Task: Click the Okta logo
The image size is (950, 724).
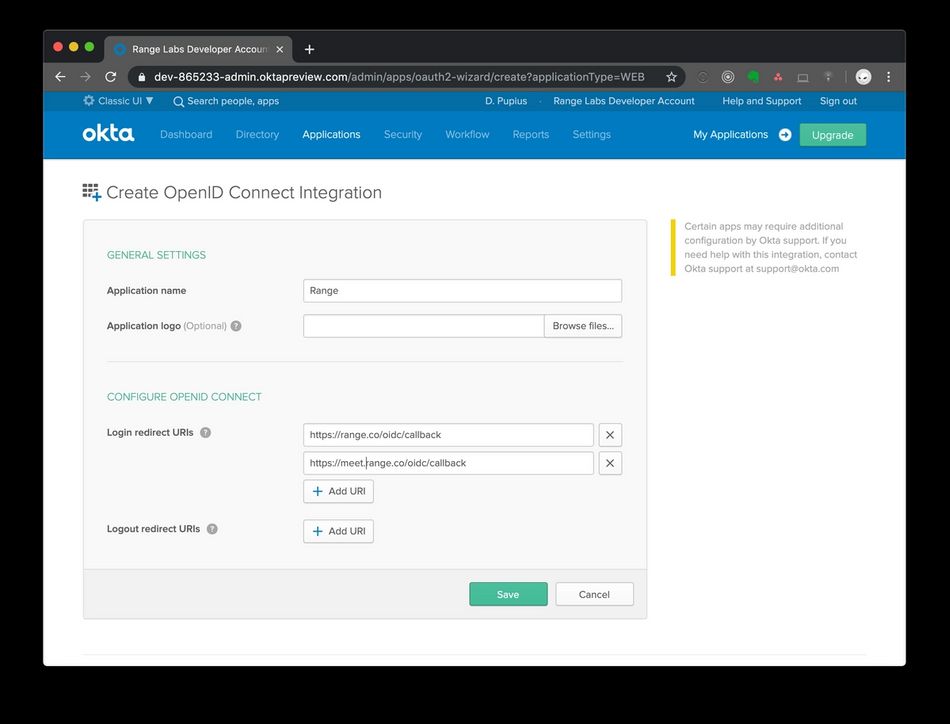Action: [108, 133]
